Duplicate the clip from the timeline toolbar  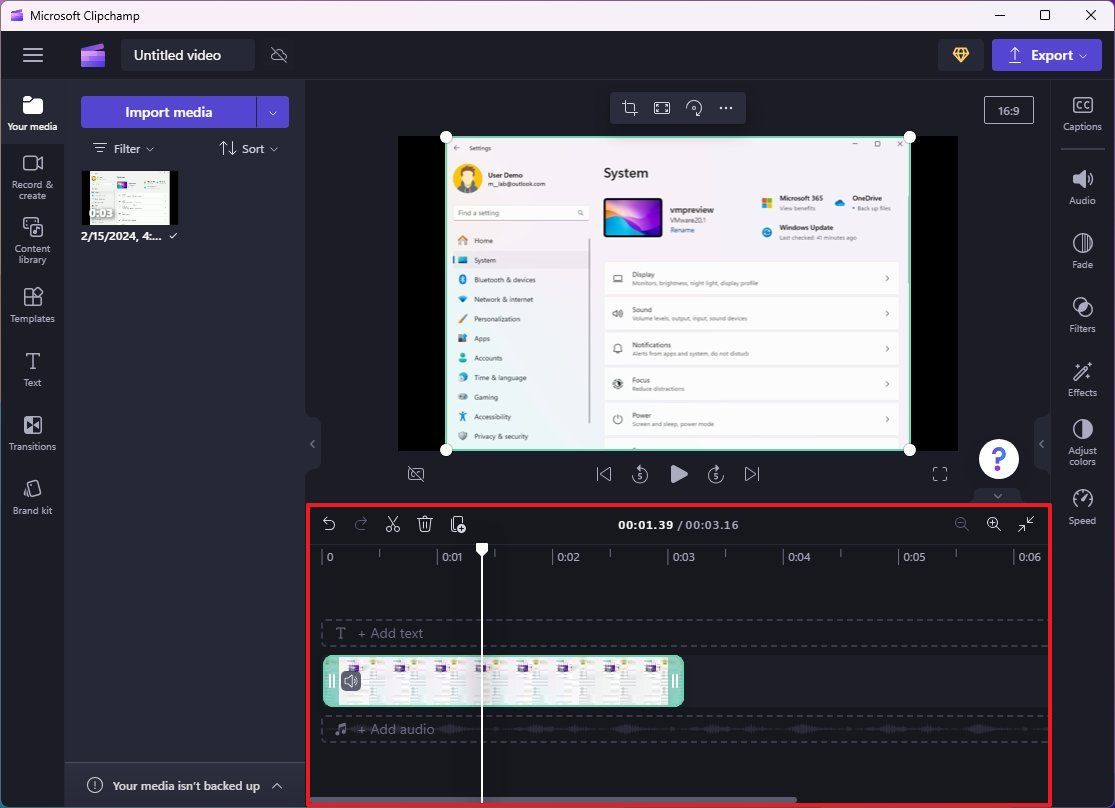458,523
